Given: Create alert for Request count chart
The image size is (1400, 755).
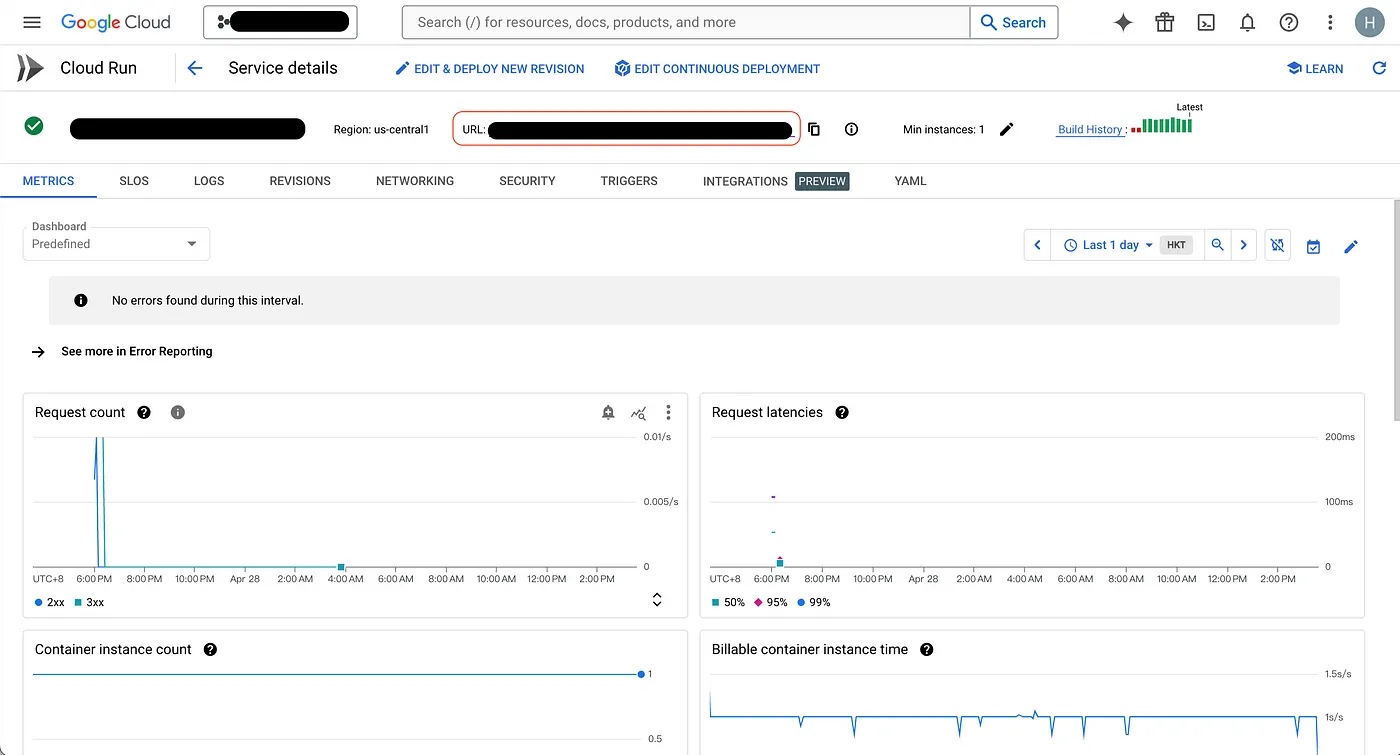Looking at the screenshot, I should click(608, 412).
